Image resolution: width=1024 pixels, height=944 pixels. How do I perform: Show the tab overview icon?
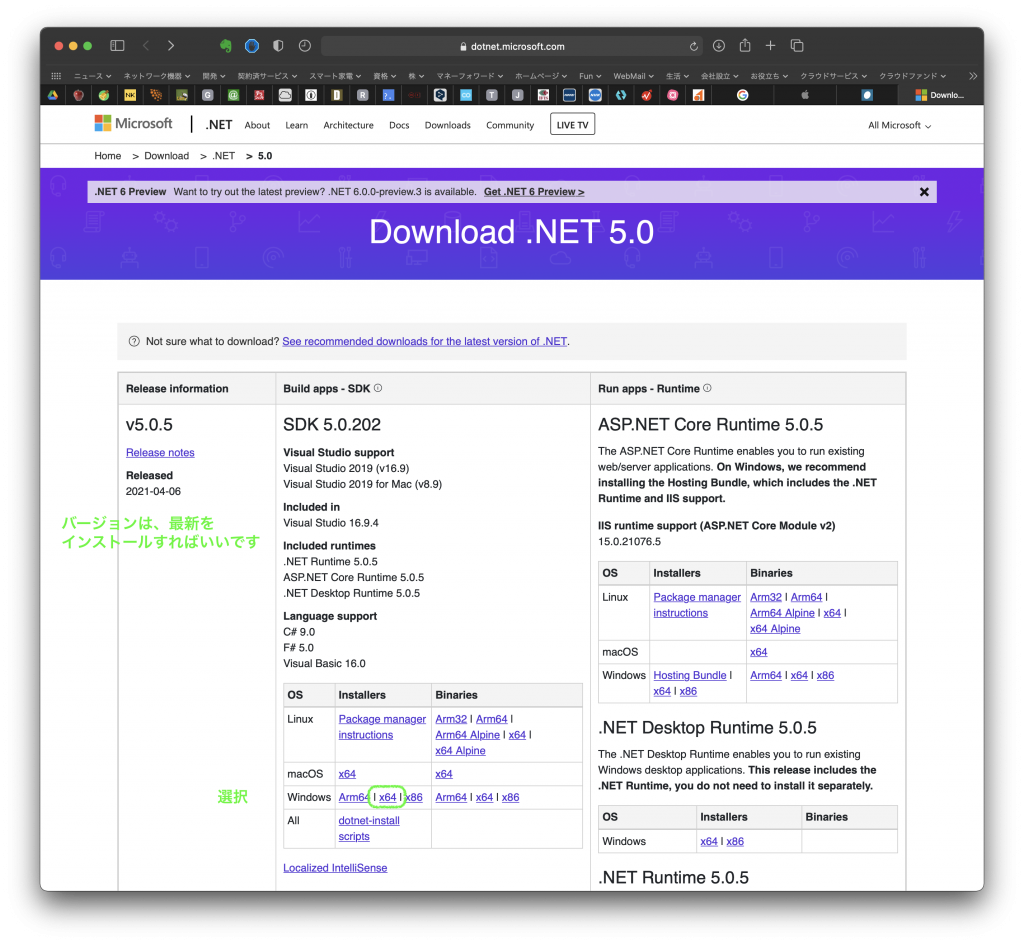[x=797, y=46]
